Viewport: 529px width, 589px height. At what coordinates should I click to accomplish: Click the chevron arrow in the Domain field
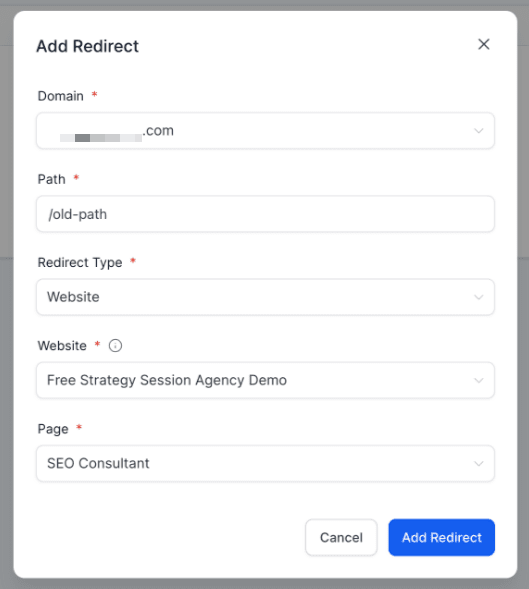(x=479, y=131)
